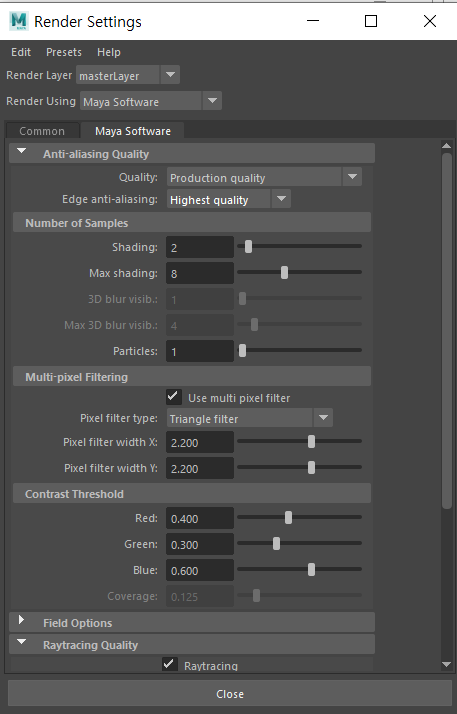Click the Red threshold slider handle
Viewport: 457px width, 714px height.
coord(288,517)
